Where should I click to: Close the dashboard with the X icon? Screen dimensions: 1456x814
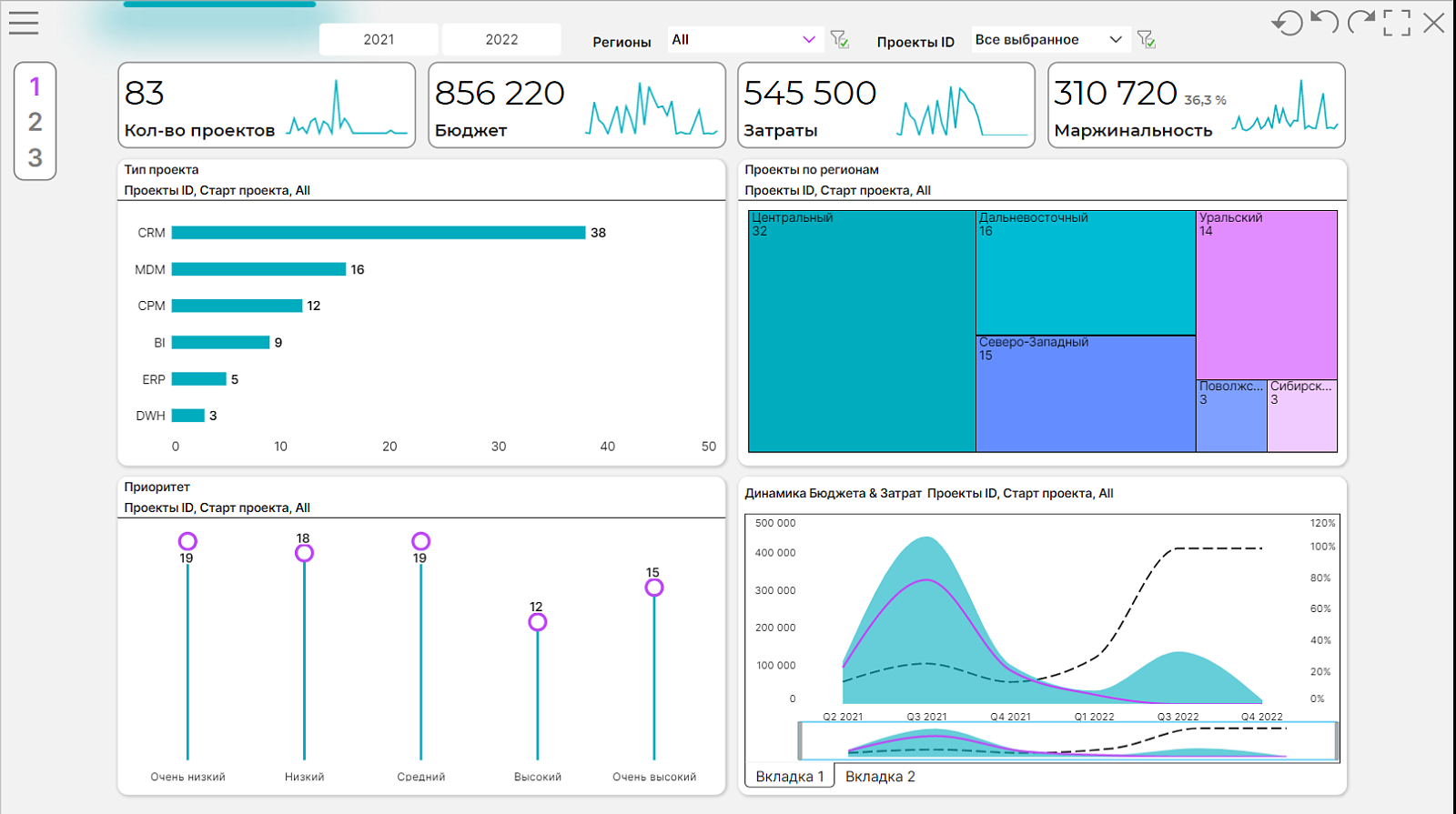click(x=1434, y=23)
